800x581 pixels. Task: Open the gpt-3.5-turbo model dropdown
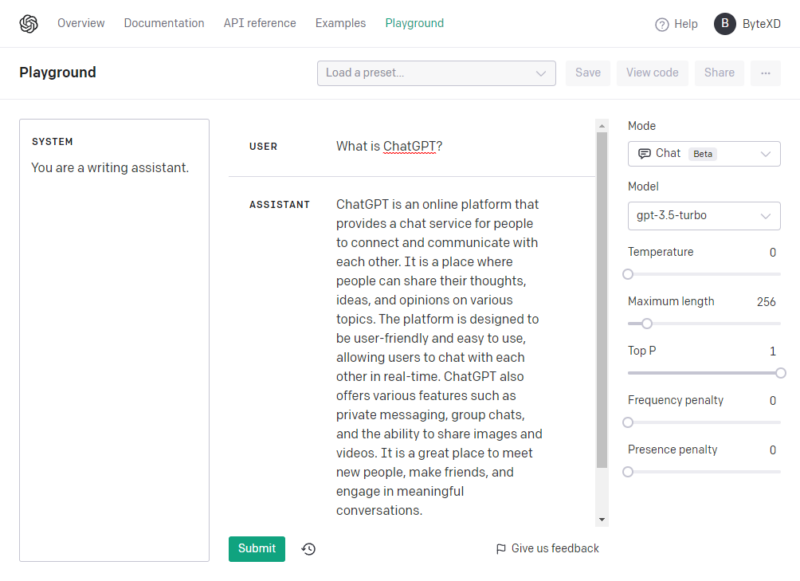pos(704,216)
